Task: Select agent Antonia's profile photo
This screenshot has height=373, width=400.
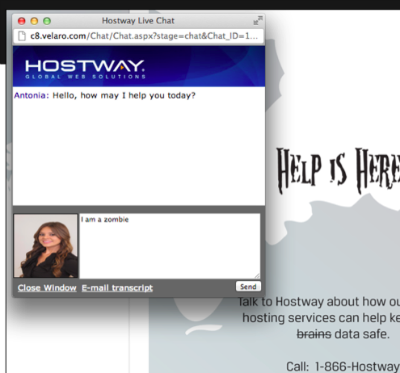Action: (x=46, y=246)
